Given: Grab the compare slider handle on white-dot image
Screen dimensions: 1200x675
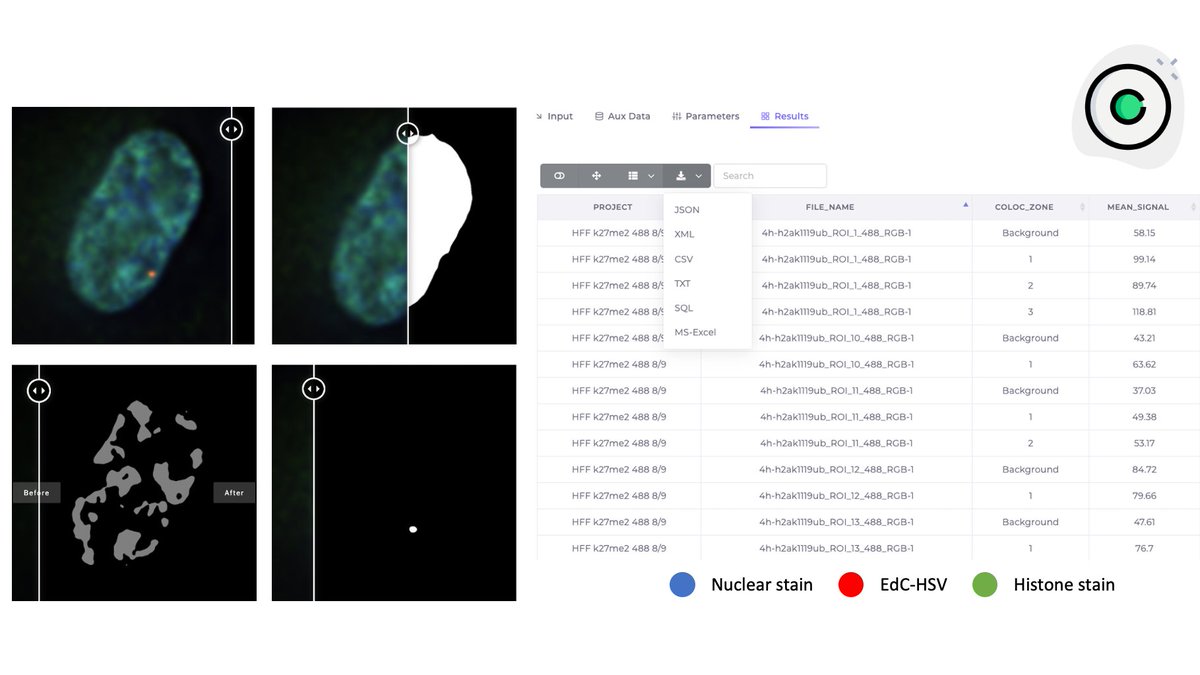Looking at the screenshot, I should point(313,388).
